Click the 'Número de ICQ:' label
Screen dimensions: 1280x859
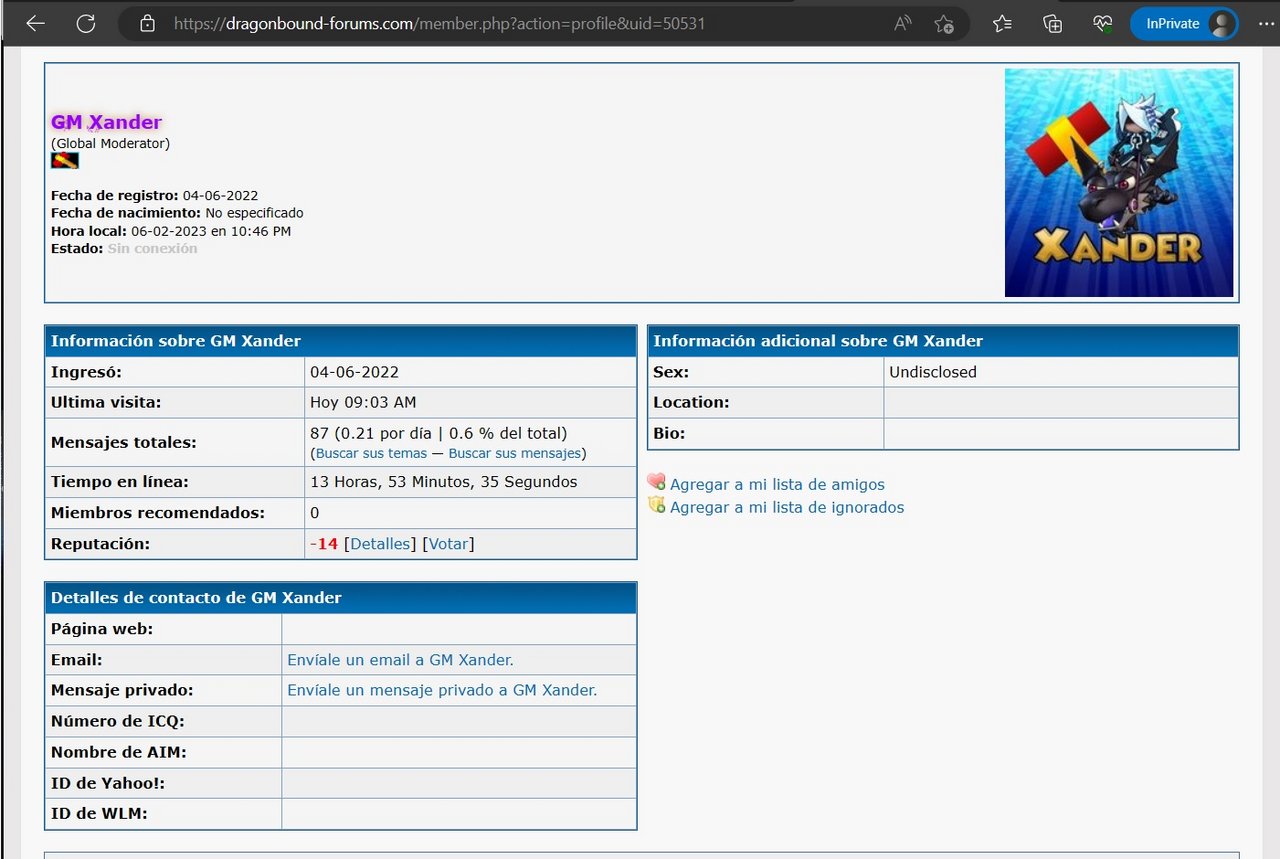[118, 721]
